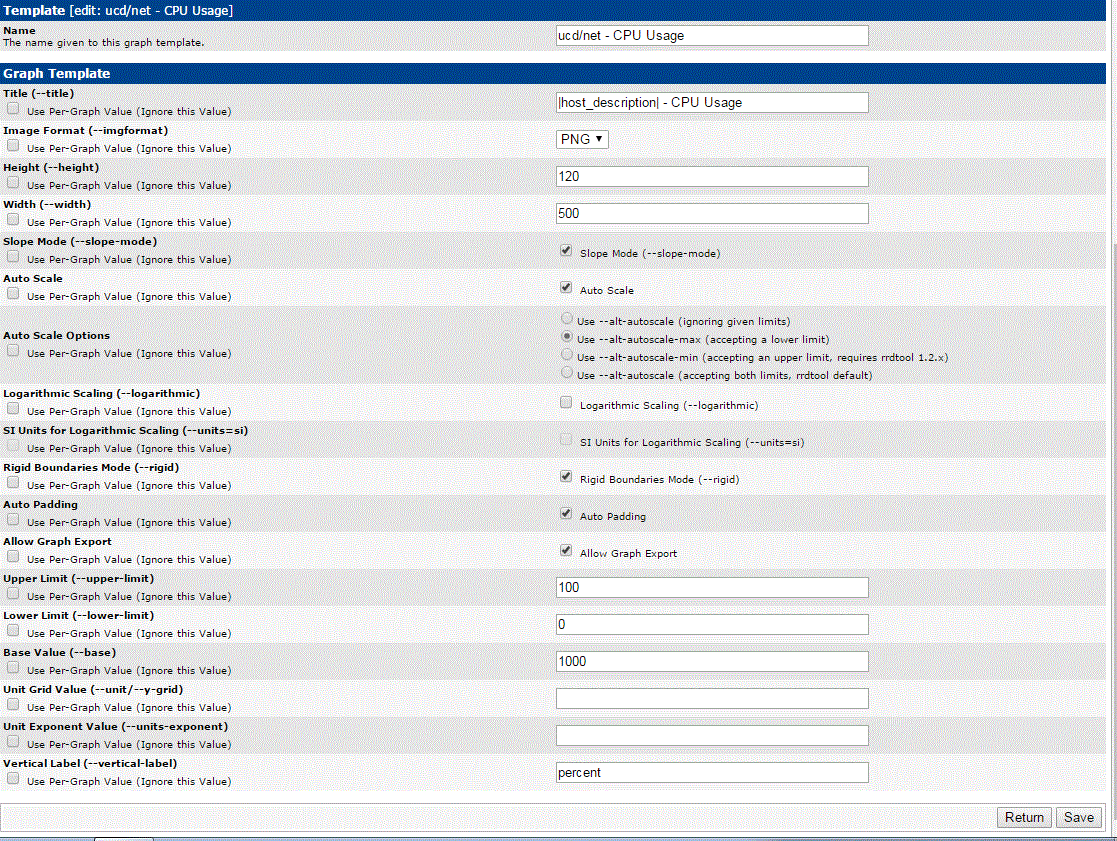
Task: Uncheck the Slope Mode (--slope-mode) checkbox
Action: point(566,251)
